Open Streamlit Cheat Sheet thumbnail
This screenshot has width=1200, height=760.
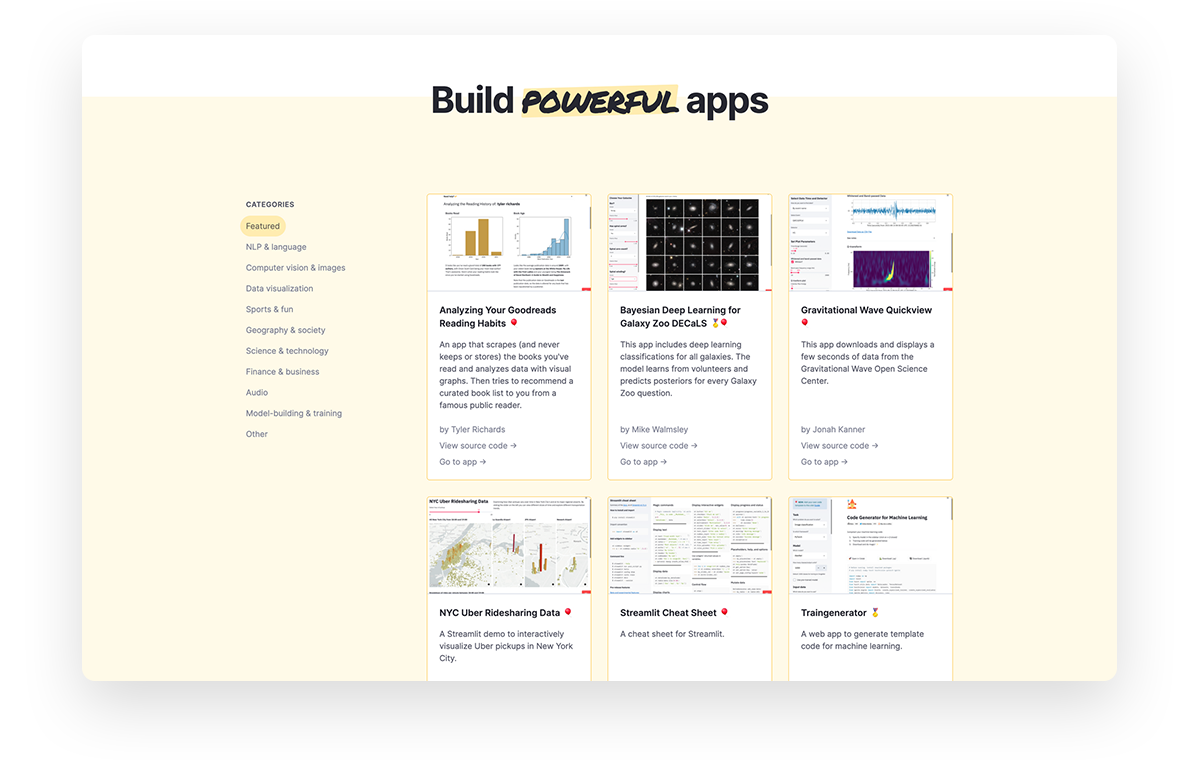pos(690,545)
